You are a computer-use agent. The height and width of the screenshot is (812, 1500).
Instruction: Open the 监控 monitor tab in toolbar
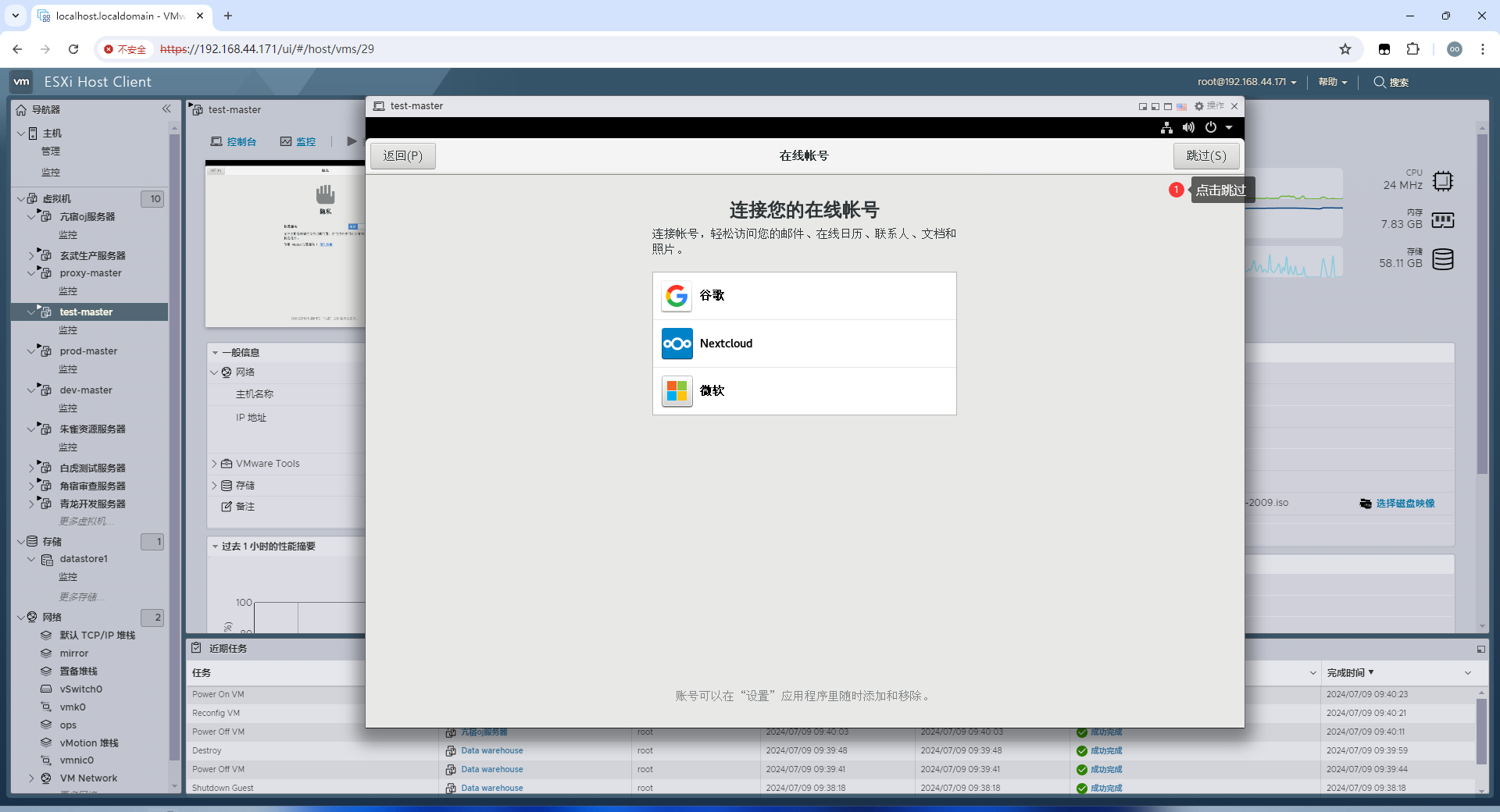click(x=298, y=141)
